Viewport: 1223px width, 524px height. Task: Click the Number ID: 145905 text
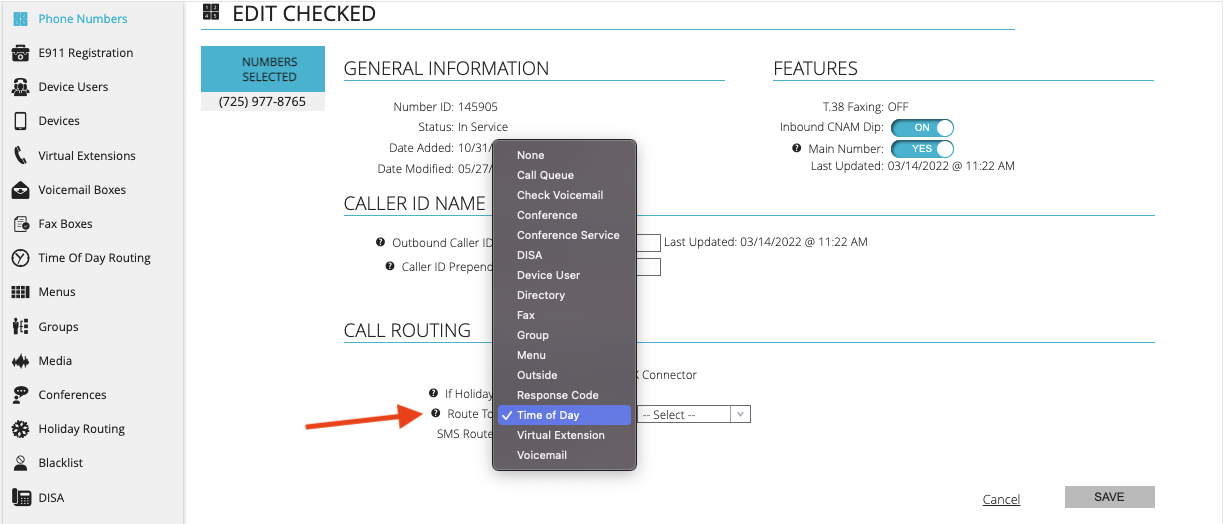tap(445, 107)
